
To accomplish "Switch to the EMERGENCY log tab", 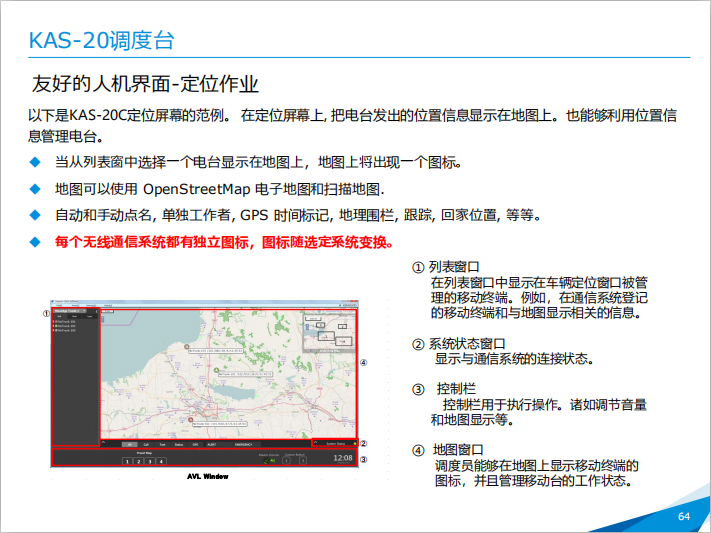I will (245, 443).
